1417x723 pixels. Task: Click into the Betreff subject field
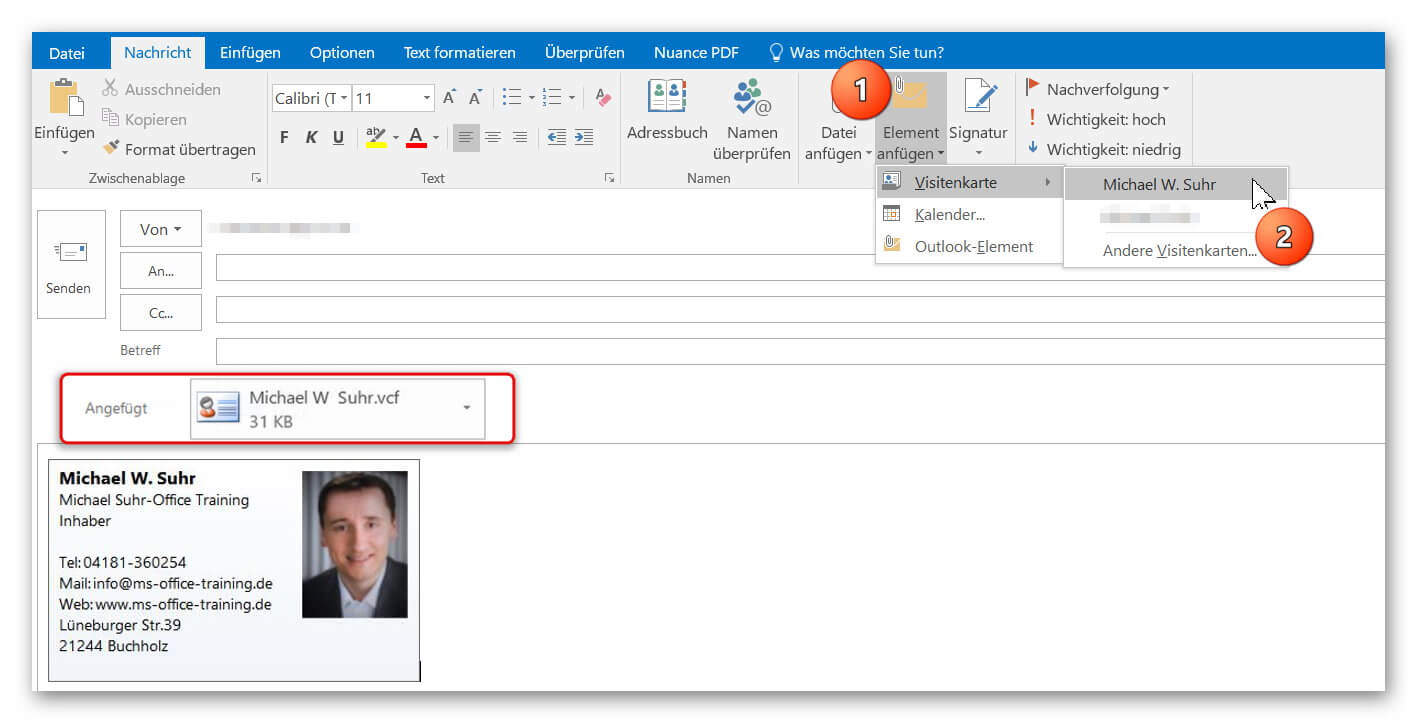tap(800, 351)
